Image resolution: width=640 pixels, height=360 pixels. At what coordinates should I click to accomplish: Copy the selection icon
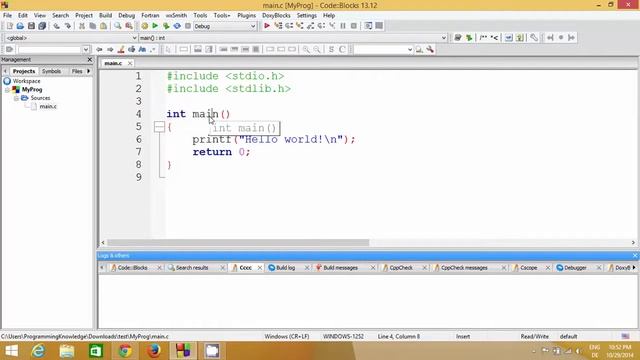(93, 26)
